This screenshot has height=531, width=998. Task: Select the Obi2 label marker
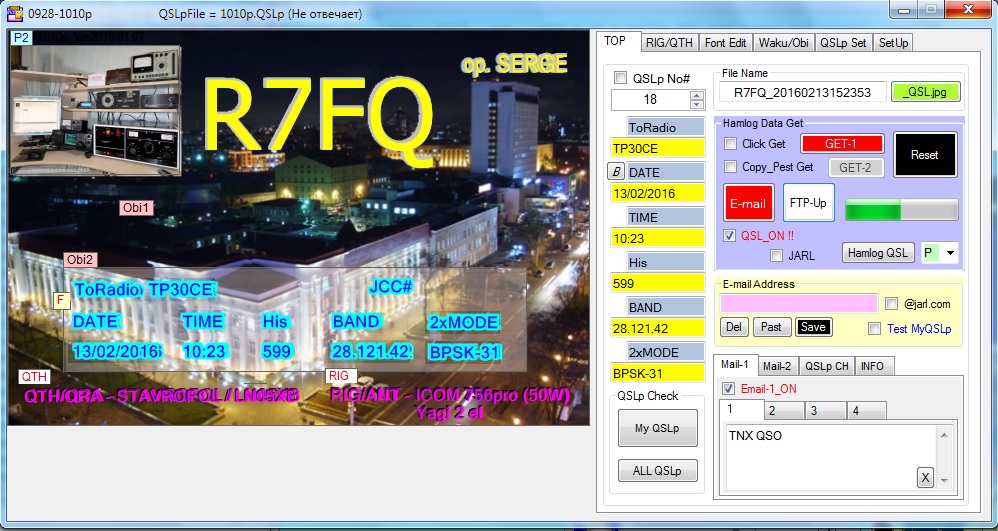pyautogui.click(x=80, y=260)
